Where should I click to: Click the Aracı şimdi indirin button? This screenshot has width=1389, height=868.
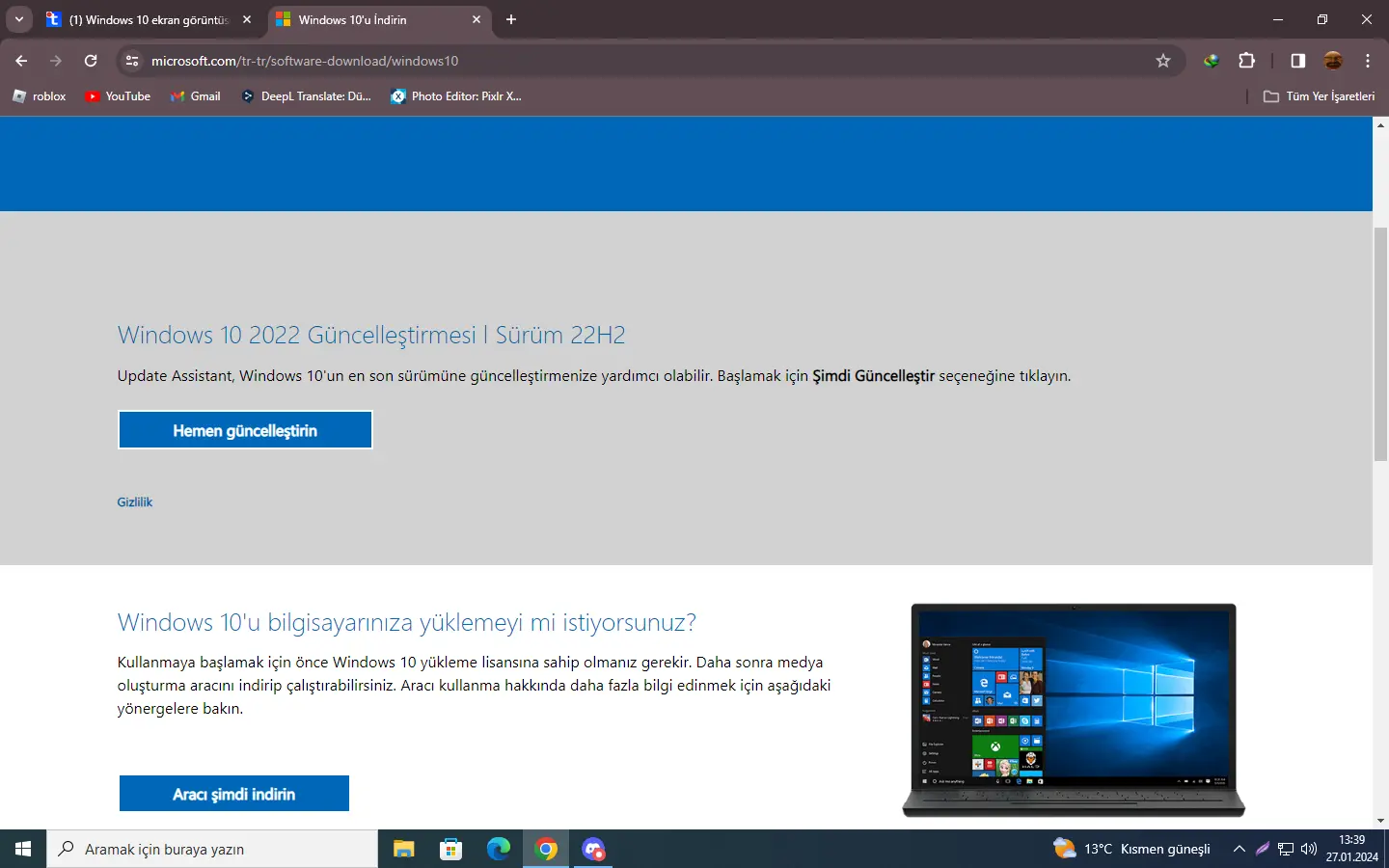click(234, 794)
